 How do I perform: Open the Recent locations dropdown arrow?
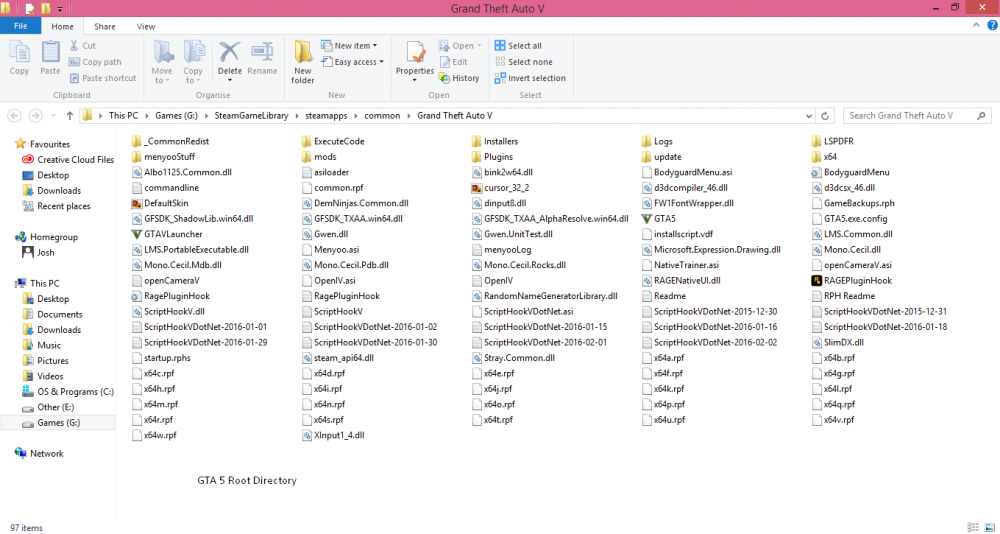(52, 116)
